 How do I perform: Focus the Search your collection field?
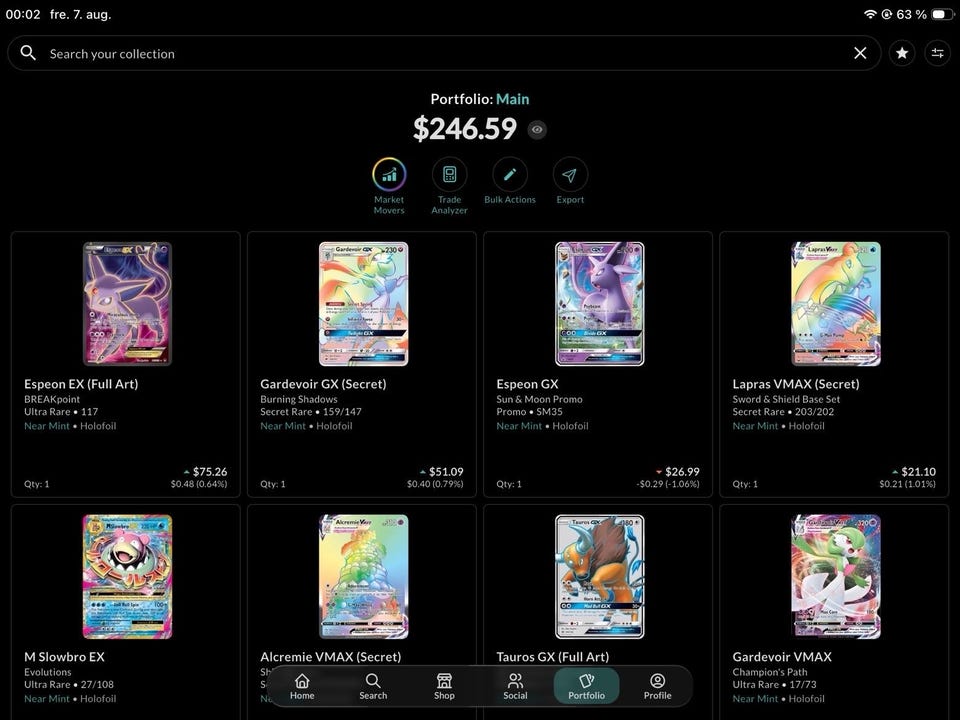pyautogui.click(x=444, y=53)
